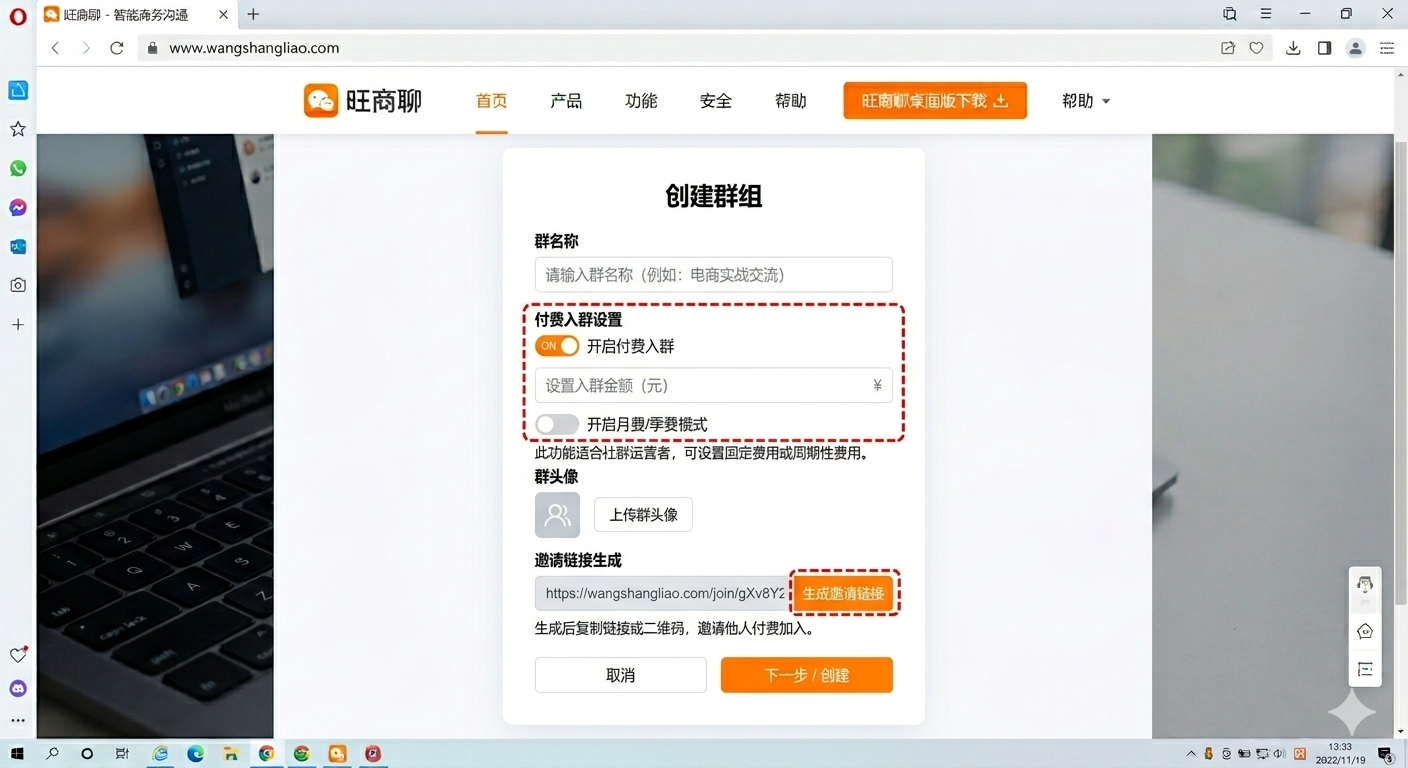Click inside the 群名称 input field
Viewport: 1408px width, 768px height.
tap(713, 275)
